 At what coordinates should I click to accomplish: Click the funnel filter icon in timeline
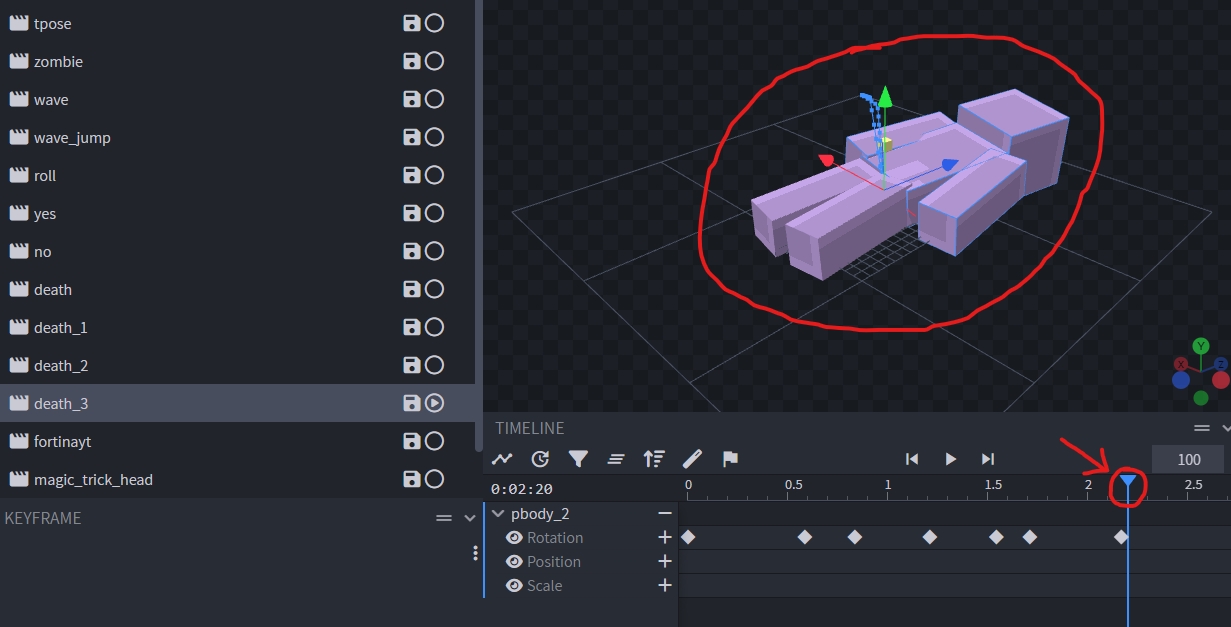pos(578,459)
